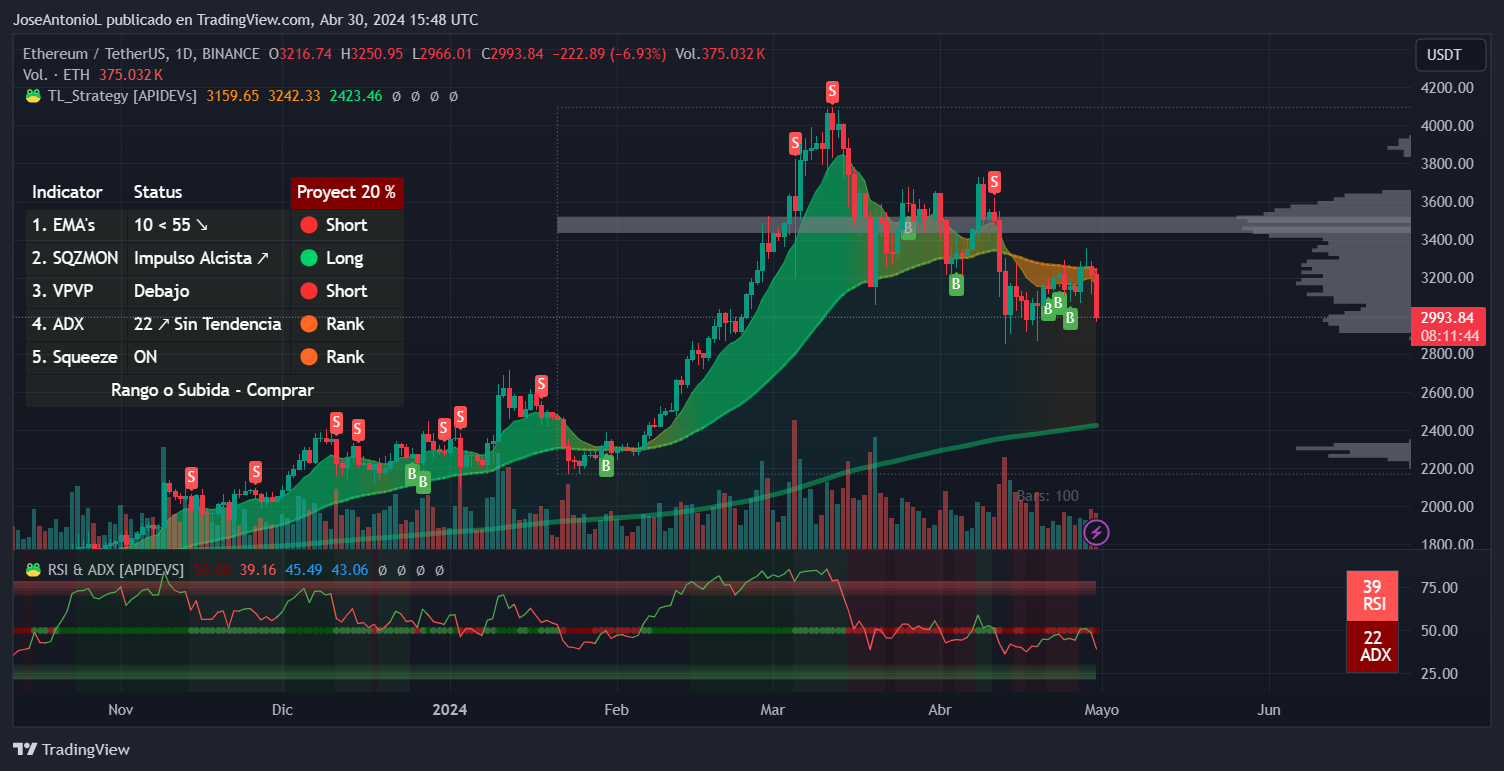Screen dimensions: 1504x771
Task: Click the Feb date on time axis
Action: 616,710
